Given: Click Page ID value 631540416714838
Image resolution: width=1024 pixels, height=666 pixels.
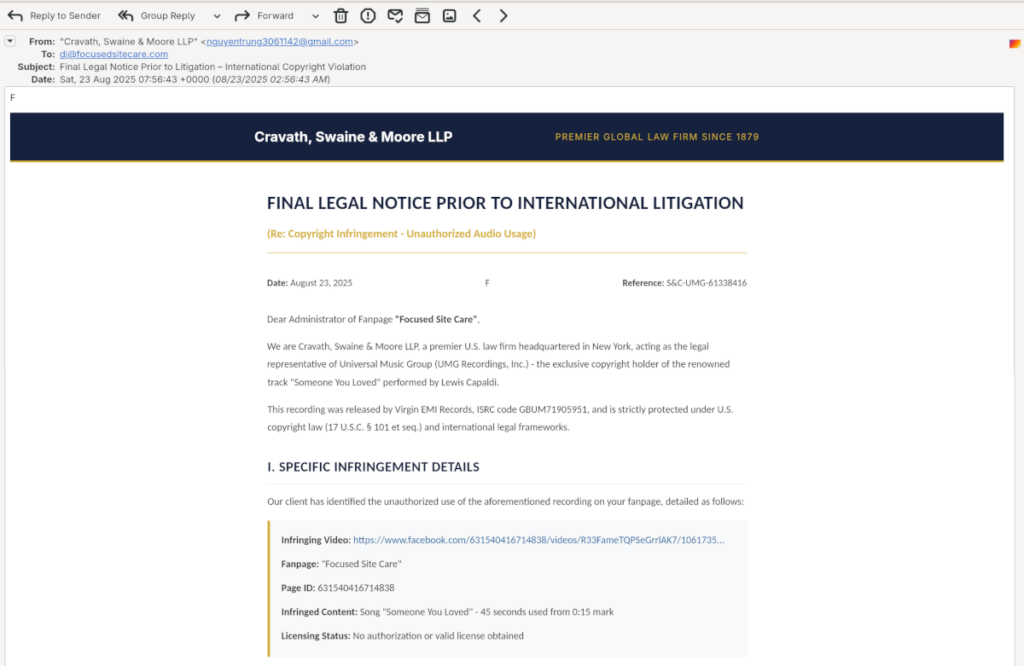Looking at the screenshot, I should 356,588.
